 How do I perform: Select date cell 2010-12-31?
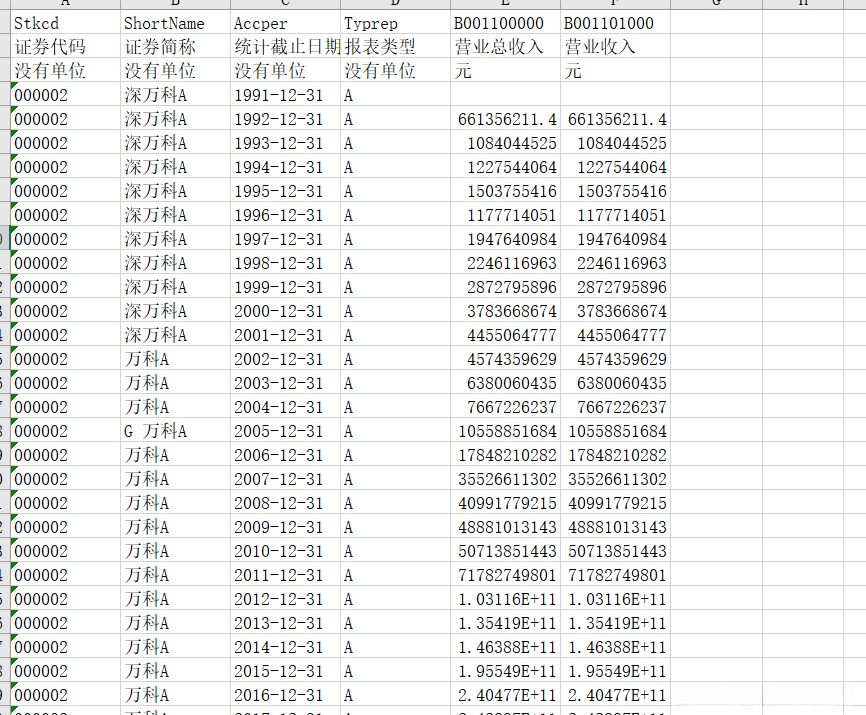click(x=286, y=551)
